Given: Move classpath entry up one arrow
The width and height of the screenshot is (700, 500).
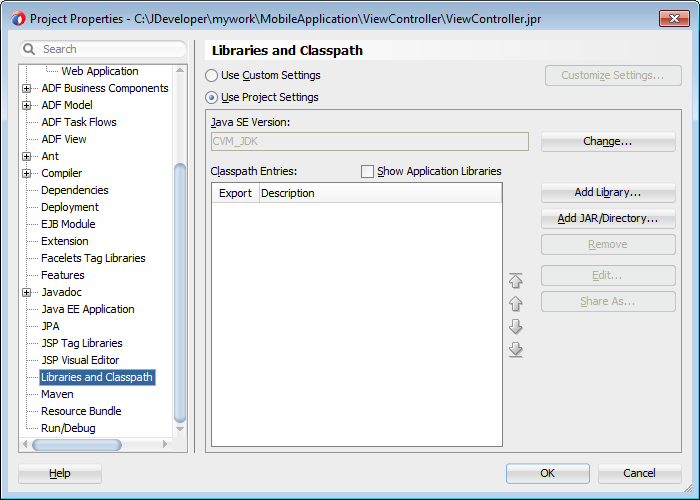Looking at the screenshot, I should click(x=516, y=304).
